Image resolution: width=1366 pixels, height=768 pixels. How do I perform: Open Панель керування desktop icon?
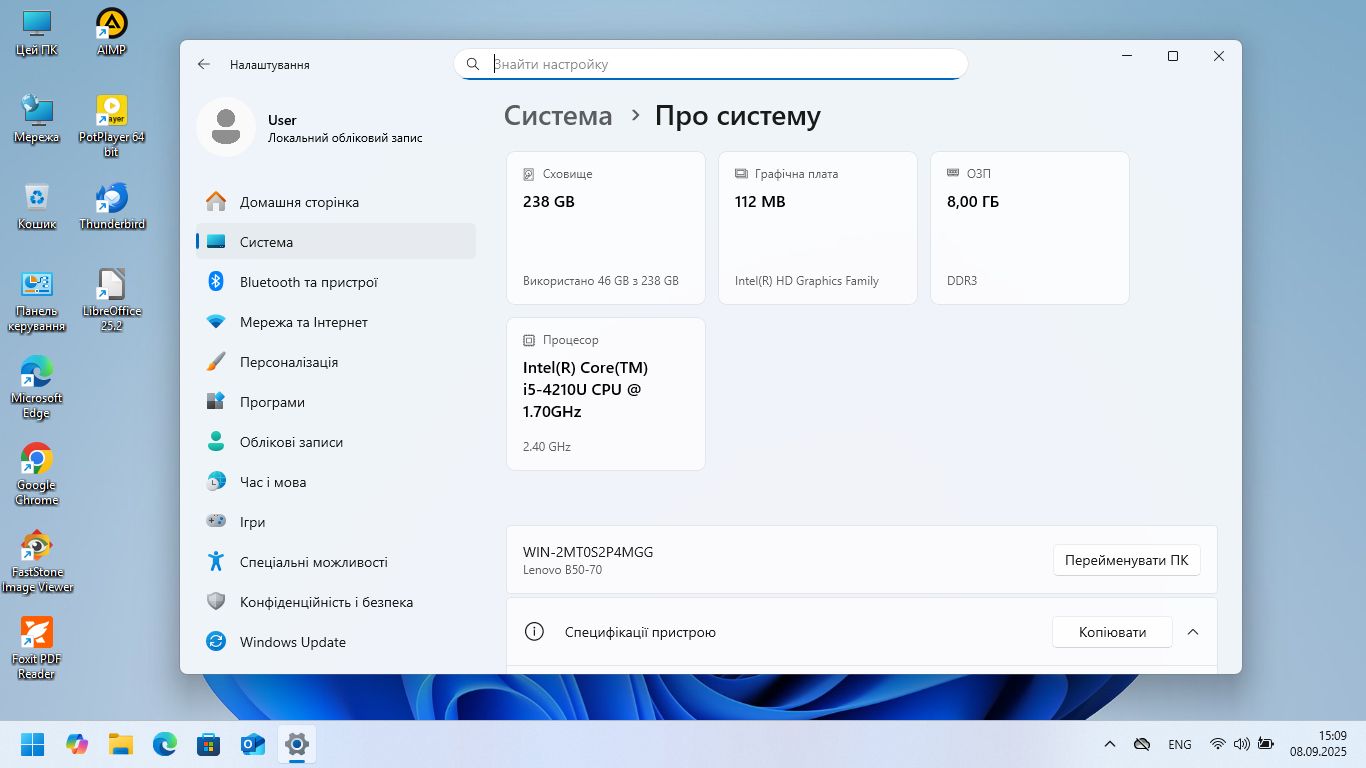tap(37, 300)
